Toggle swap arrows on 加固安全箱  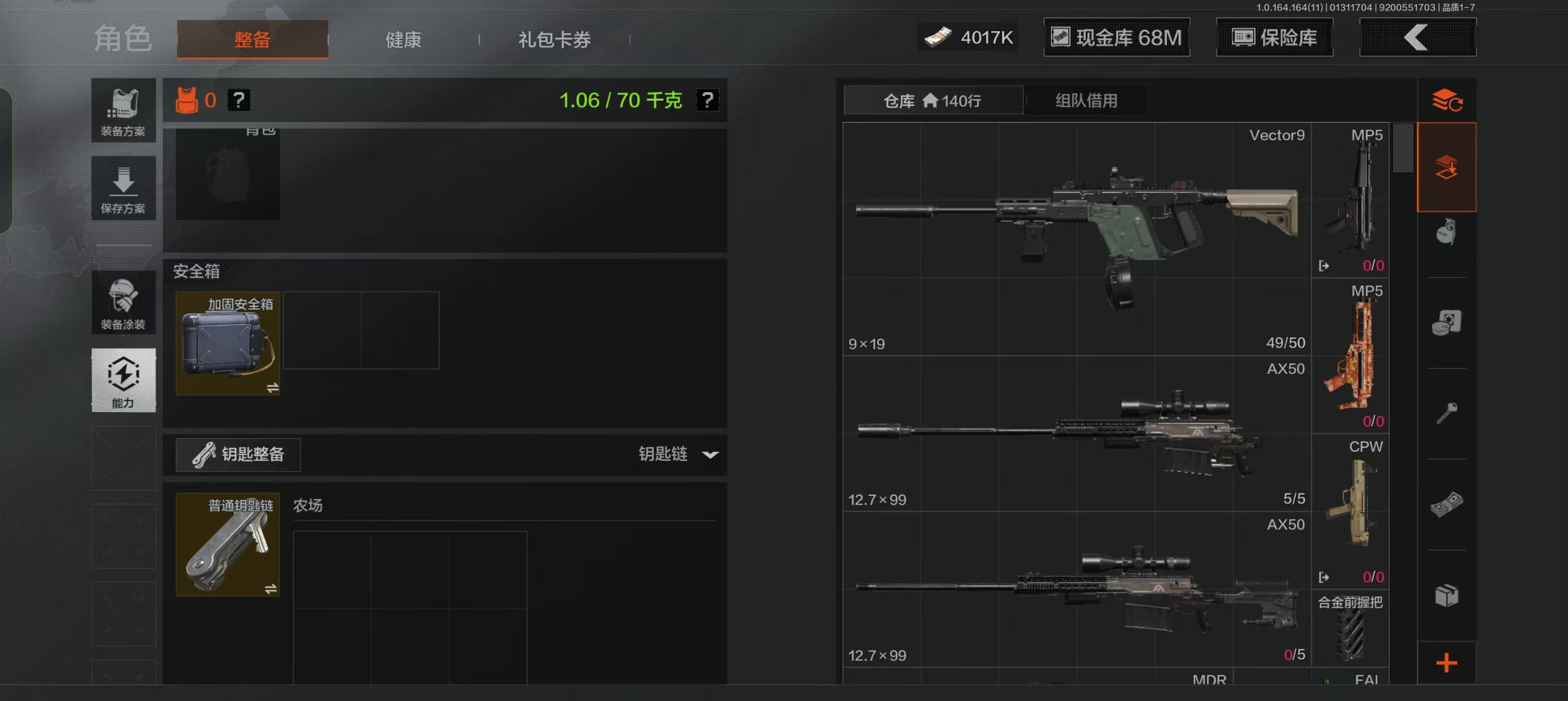pos(272,388)
